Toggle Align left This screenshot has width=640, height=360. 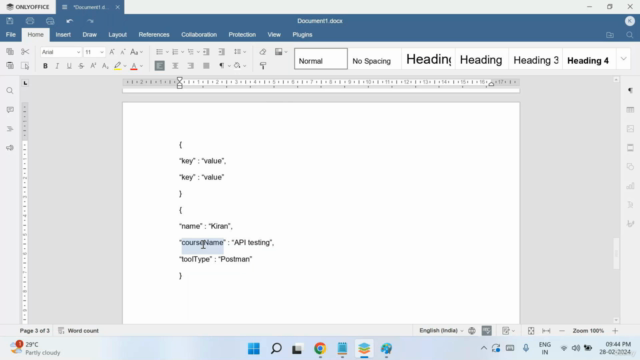pos(160,66)
